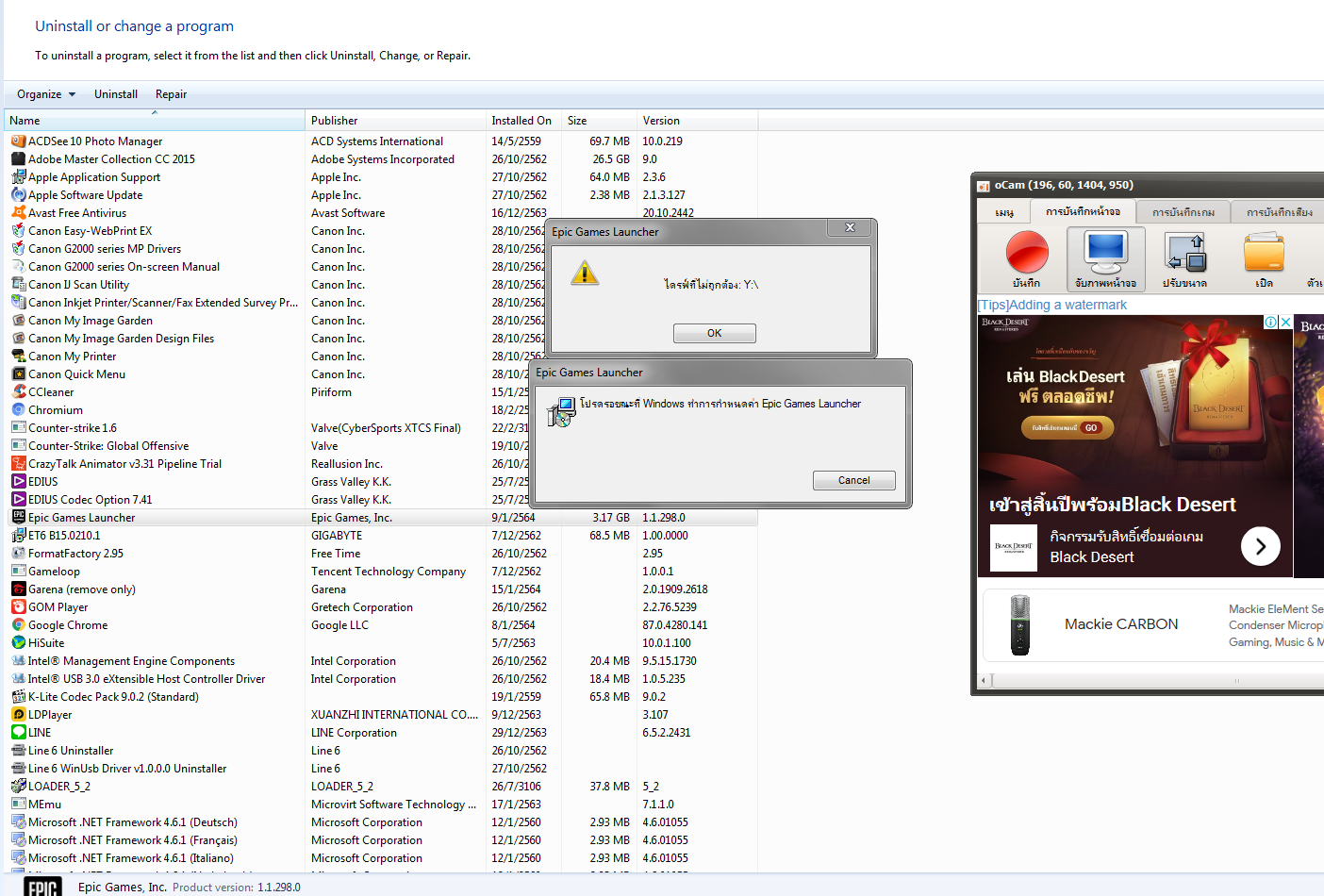Click the Apple Software Update icon
This screenshot has width=1324, height=896.
[18, 195]
